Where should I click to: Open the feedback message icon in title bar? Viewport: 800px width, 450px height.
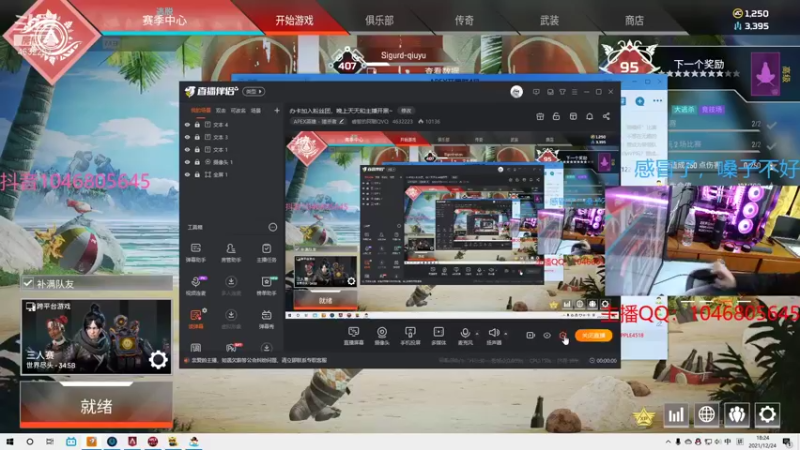click(536, 92)
